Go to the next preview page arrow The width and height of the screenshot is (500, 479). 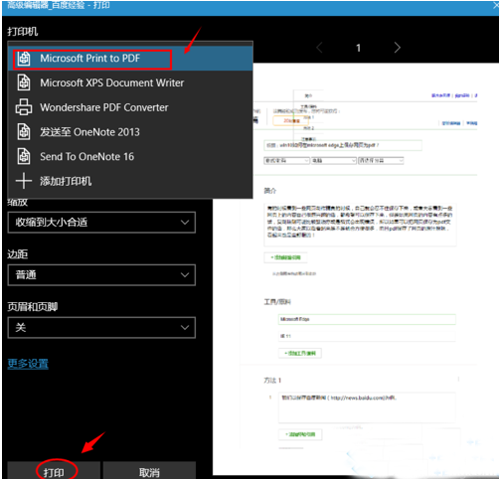[x=397, y=48]
